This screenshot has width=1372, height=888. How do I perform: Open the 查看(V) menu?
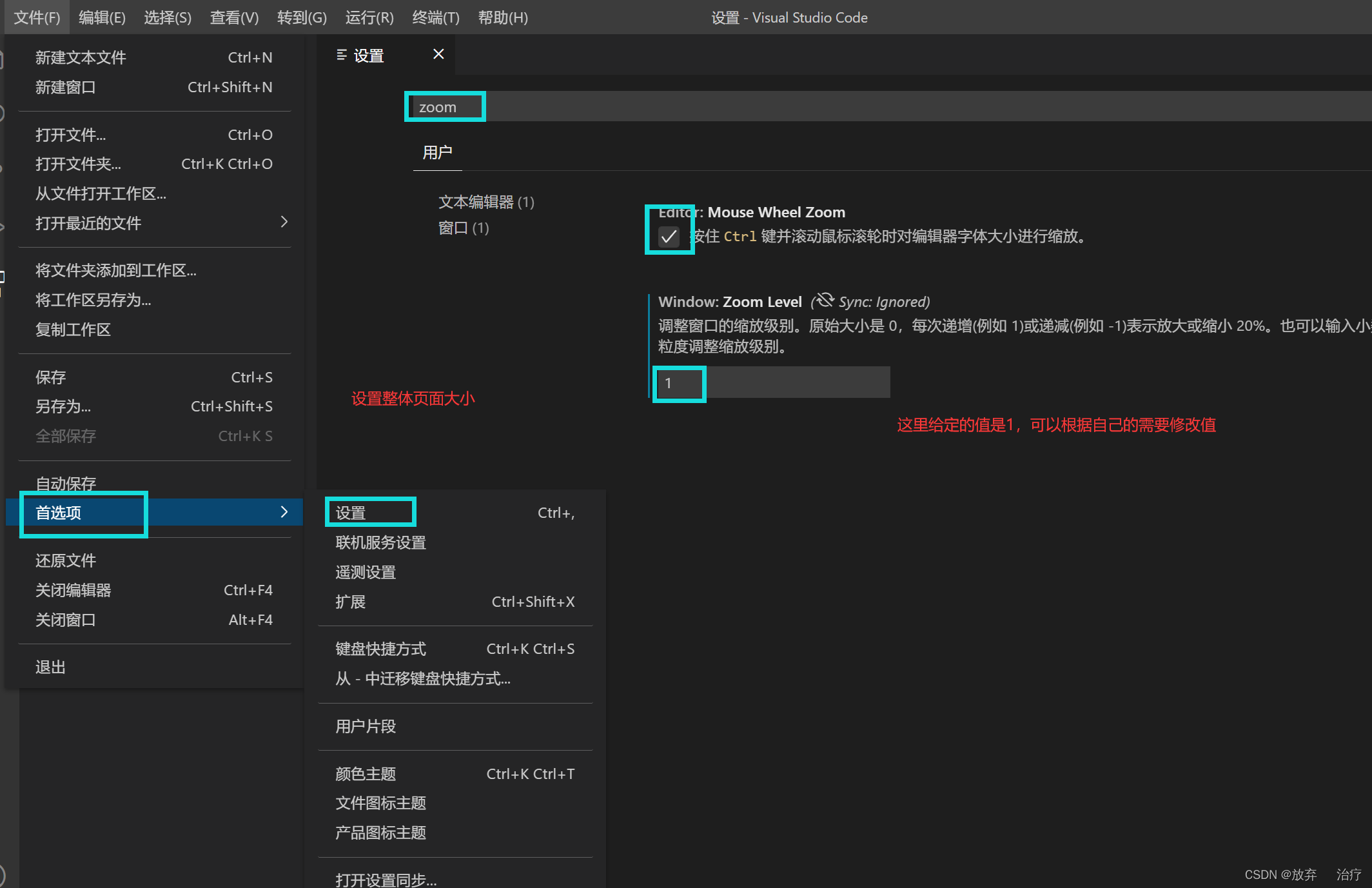[233, 17]
